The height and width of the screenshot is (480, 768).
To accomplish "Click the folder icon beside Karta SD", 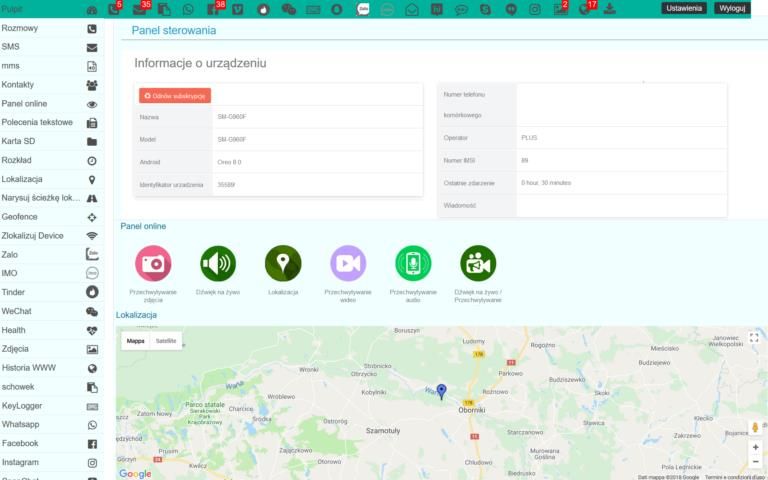I will tap(92, 142).
